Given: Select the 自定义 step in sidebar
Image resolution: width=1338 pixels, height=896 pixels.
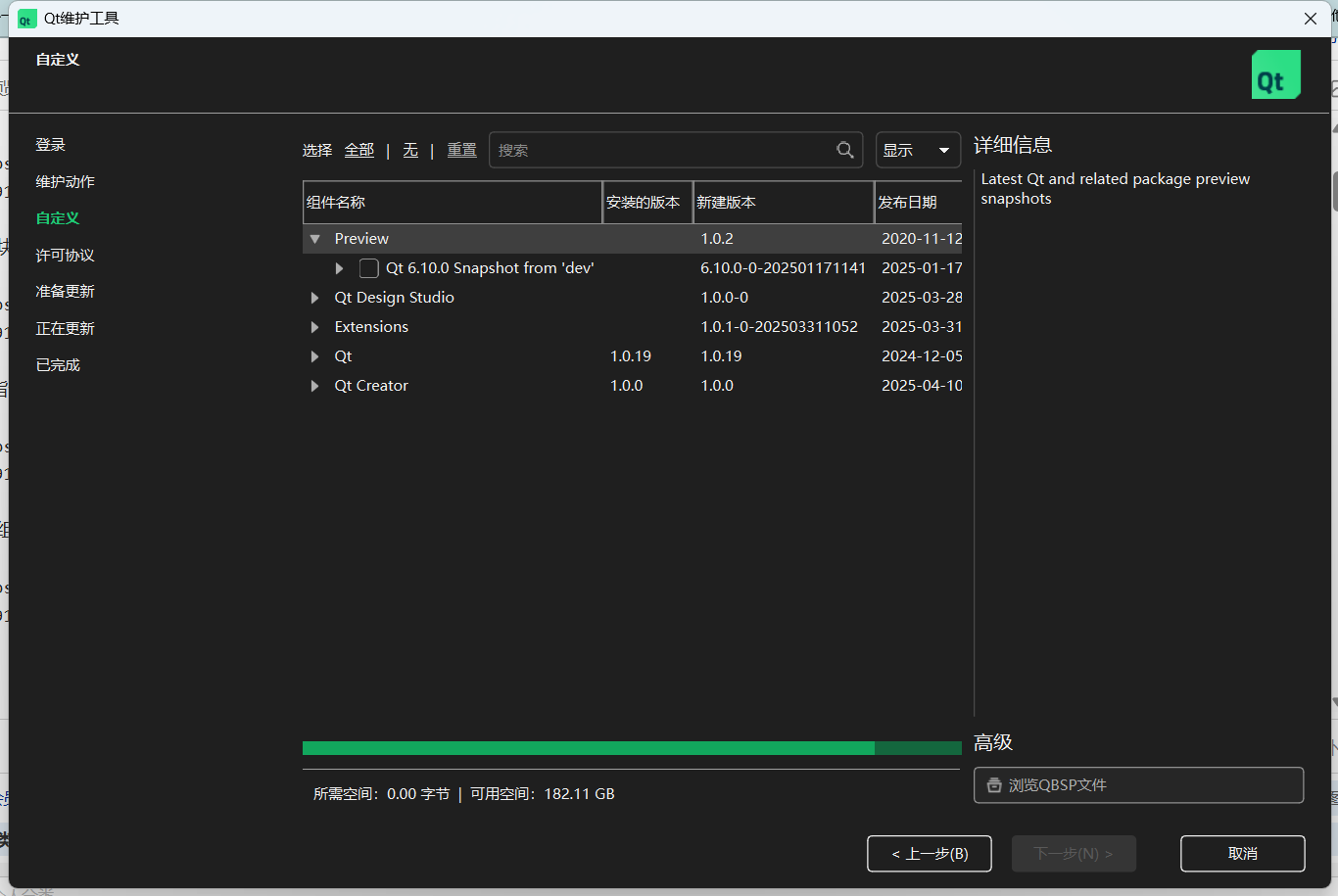Looking at the screenshot, I should pyautogui.click(x=58, y=218).
